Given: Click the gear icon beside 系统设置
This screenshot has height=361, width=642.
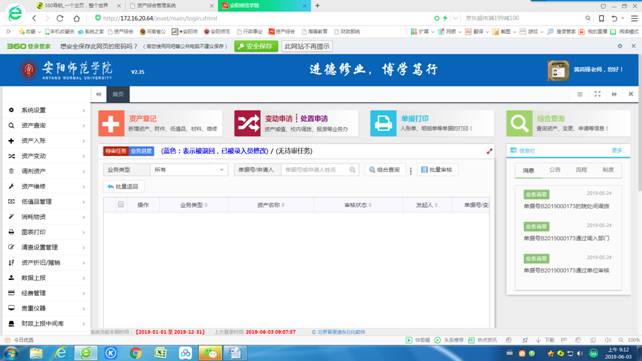Looking at the screenshot, I should 11,110.
